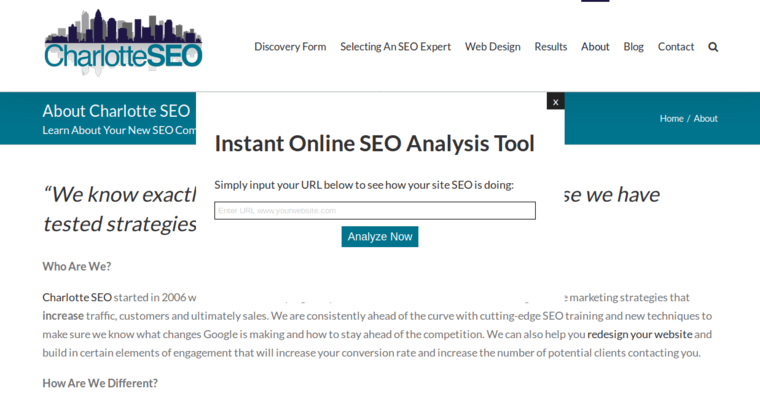Click the 'About Charlotte SEO' banner title
The height and width of the screenshot is (399, 760).
[x=116, y=111]
